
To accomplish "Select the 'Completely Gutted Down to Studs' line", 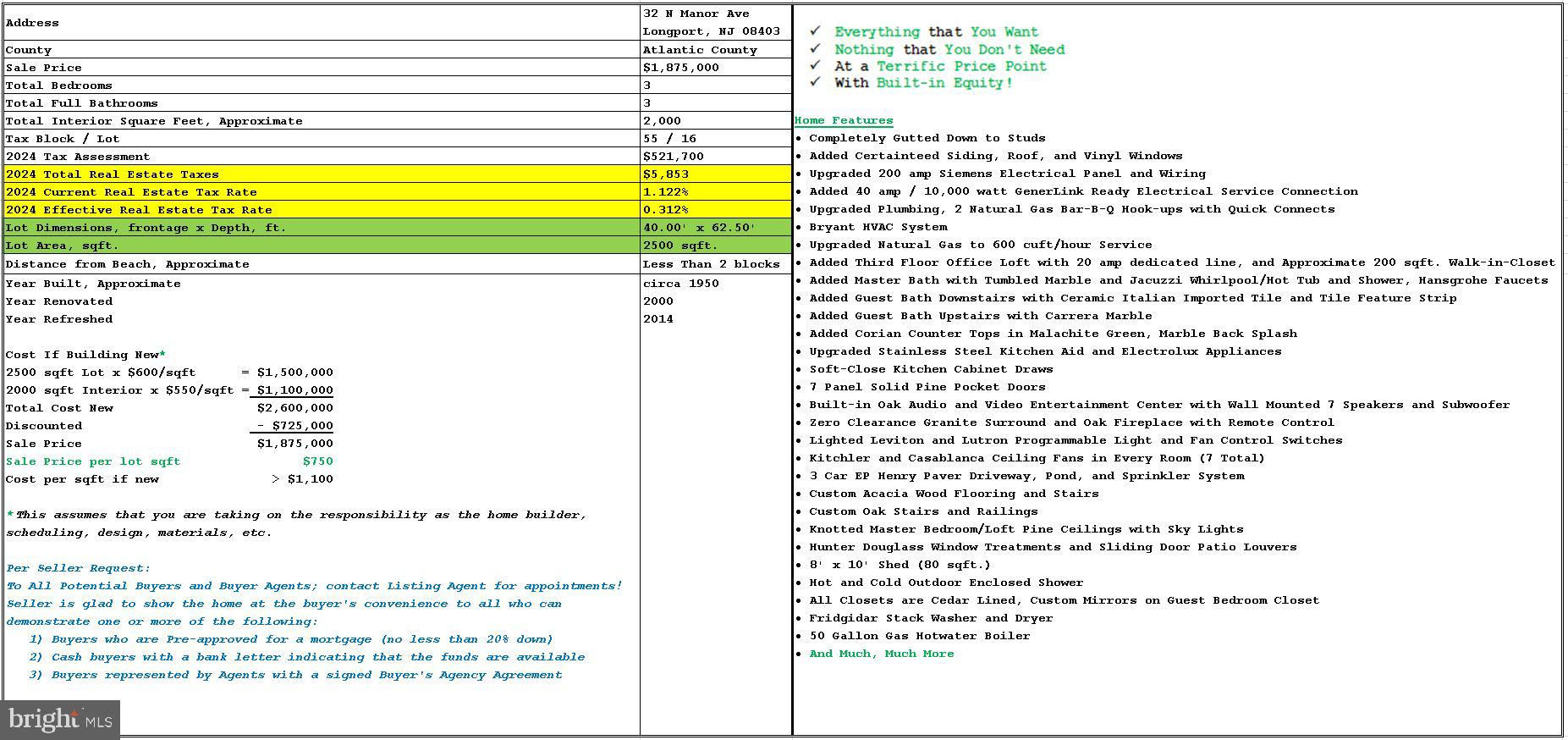I will [927, 138].
